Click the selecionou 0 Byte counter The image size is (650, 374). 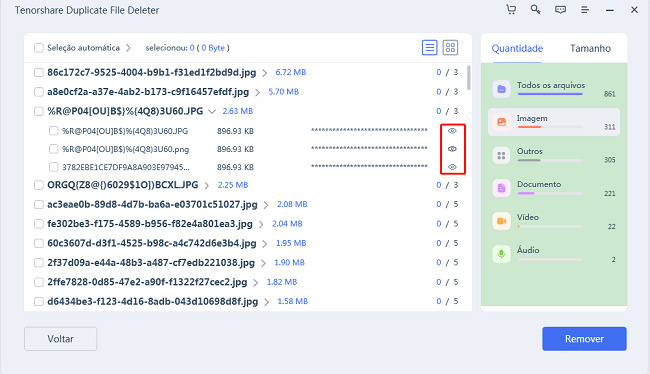[x=187, y=48]
